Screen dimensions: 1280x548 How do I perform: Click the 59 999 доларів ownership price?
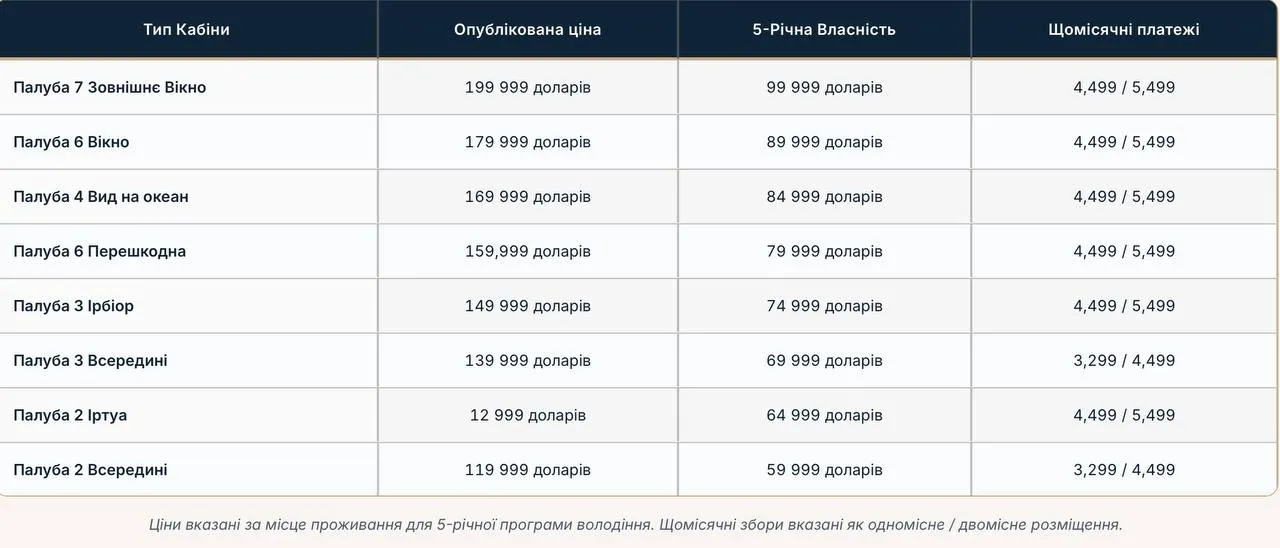tap(824, 470)
